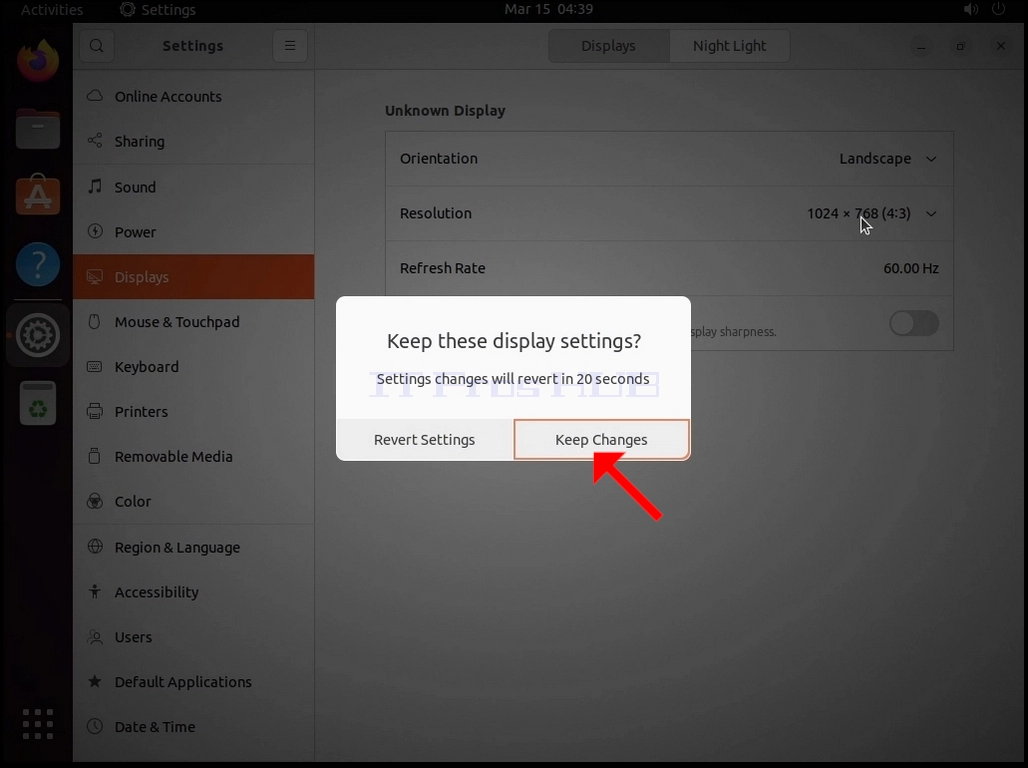This screenshot has height=768, width=1028.
Task: Open the Settings app menu in top bar
Action: [x=158, y=9]
